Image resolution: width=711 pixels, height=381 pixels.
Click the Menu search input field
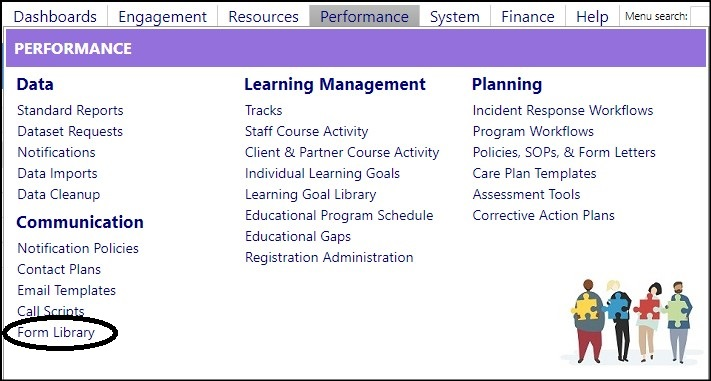coord(699,17)
